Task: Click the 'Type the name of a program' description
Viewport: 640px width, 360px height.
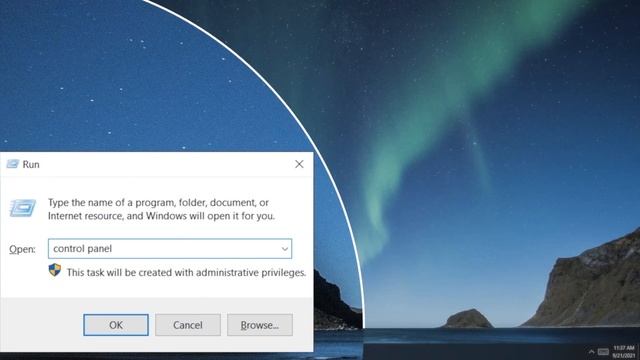Action: pyautogui.click(x=162, y=209)
